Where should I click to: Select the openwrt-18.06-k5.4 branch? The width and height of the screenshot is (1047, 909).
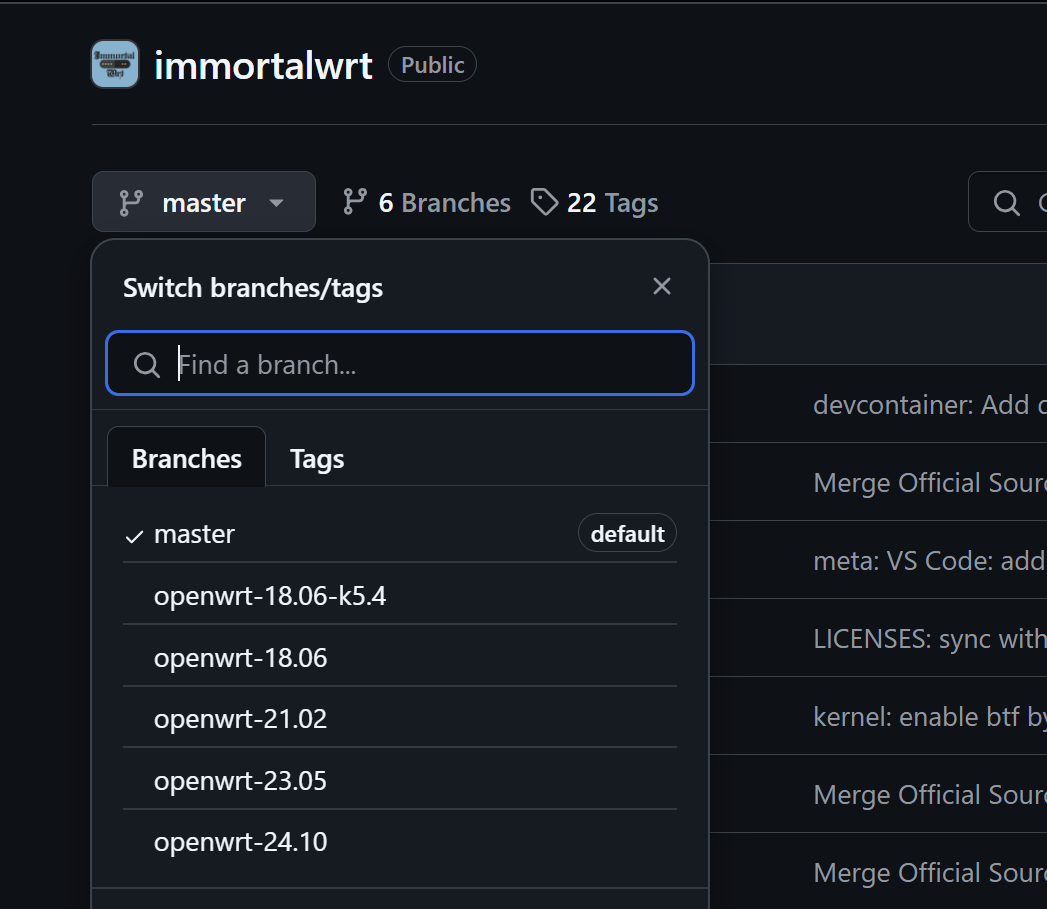click(x=400, y=596)
